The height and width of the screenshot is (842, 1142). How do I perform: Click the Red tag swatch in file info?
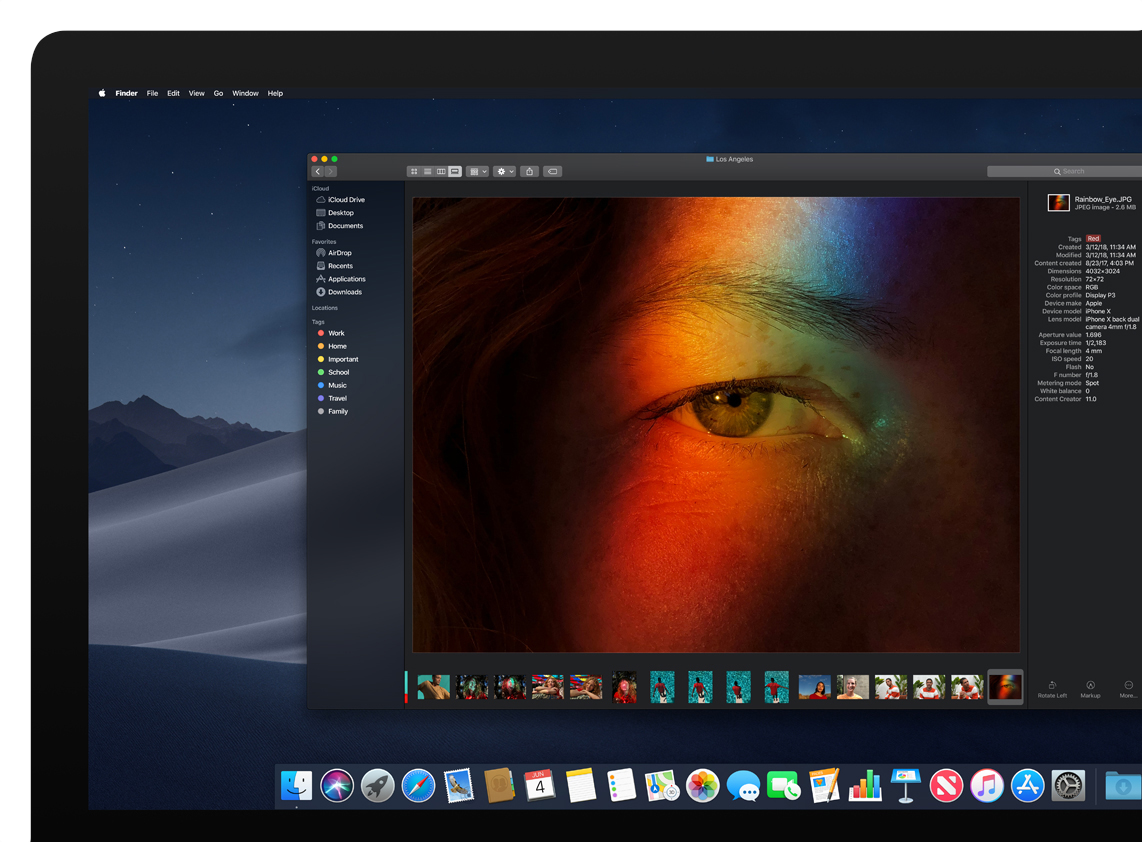(x=1092, y=238)
